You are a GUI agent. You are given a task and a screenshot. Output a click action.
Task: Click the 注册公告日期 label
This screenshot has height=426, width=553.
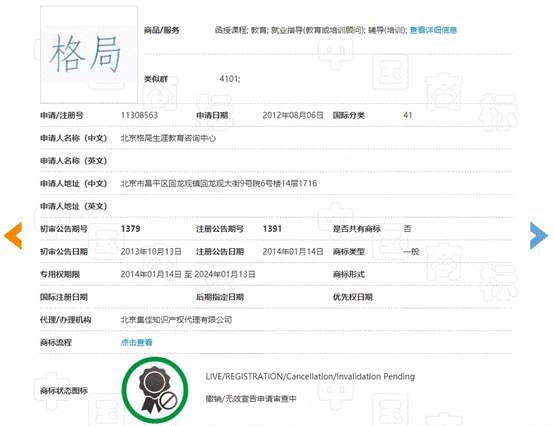(x=220, y=252)
